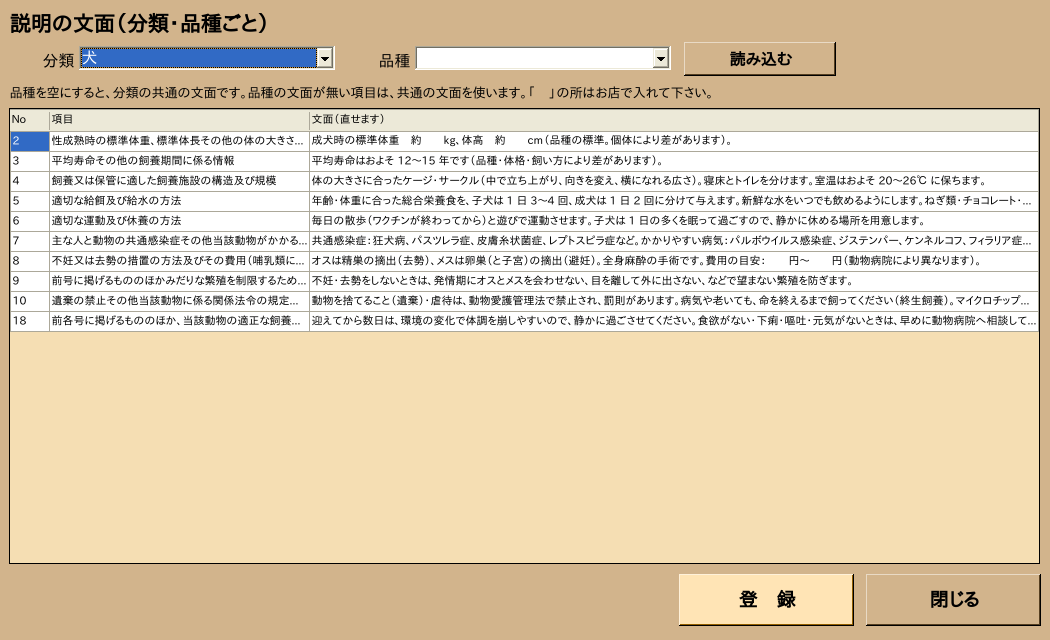
Task: Edit text 毎日の散歩(ワクチンが終わってから)
Action: click(674, 221)
